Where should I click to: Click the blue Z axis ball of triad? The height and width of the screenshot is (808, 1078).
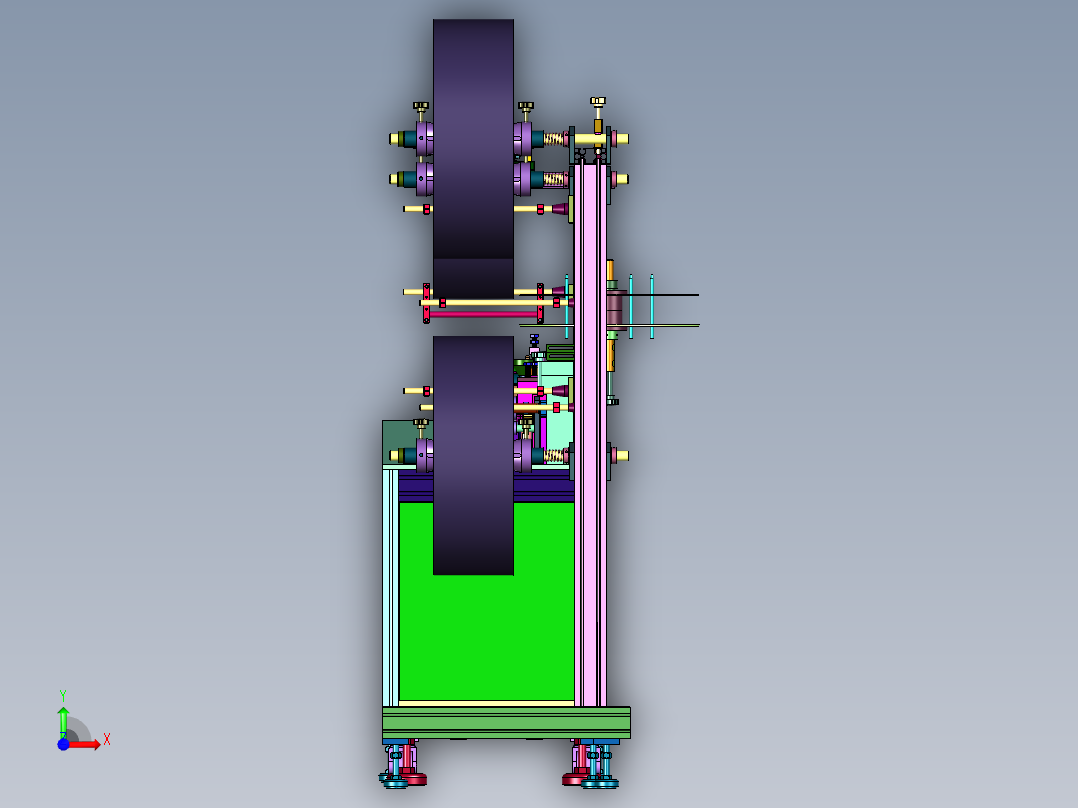click(63, 745)
